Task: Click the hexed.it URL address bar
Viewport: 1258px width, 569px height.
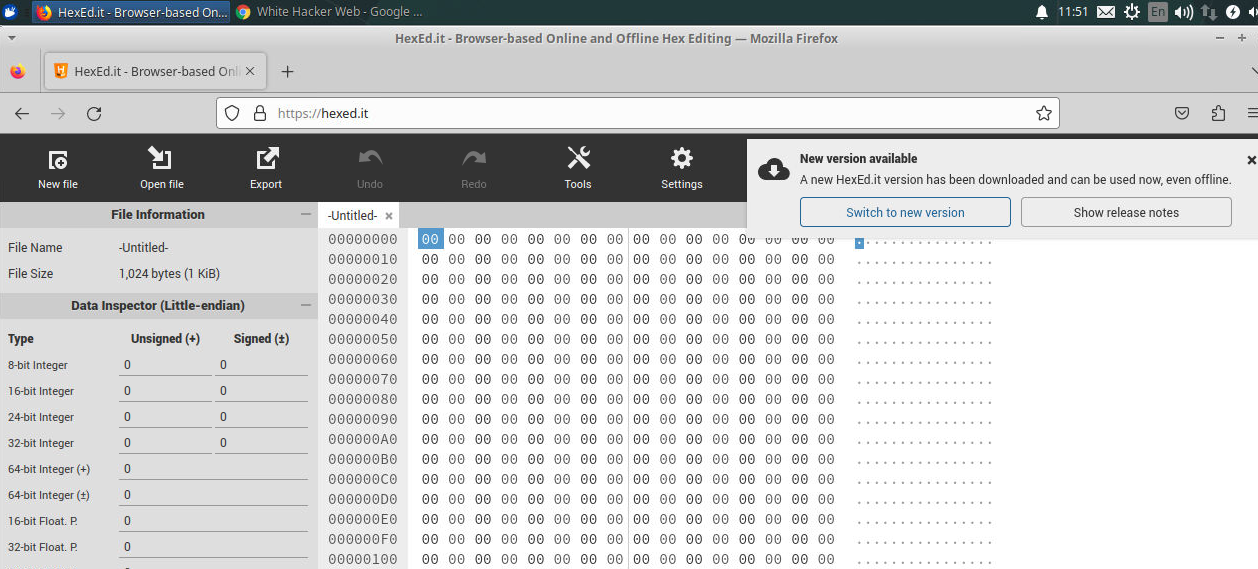Action: [x=640, y=113]
